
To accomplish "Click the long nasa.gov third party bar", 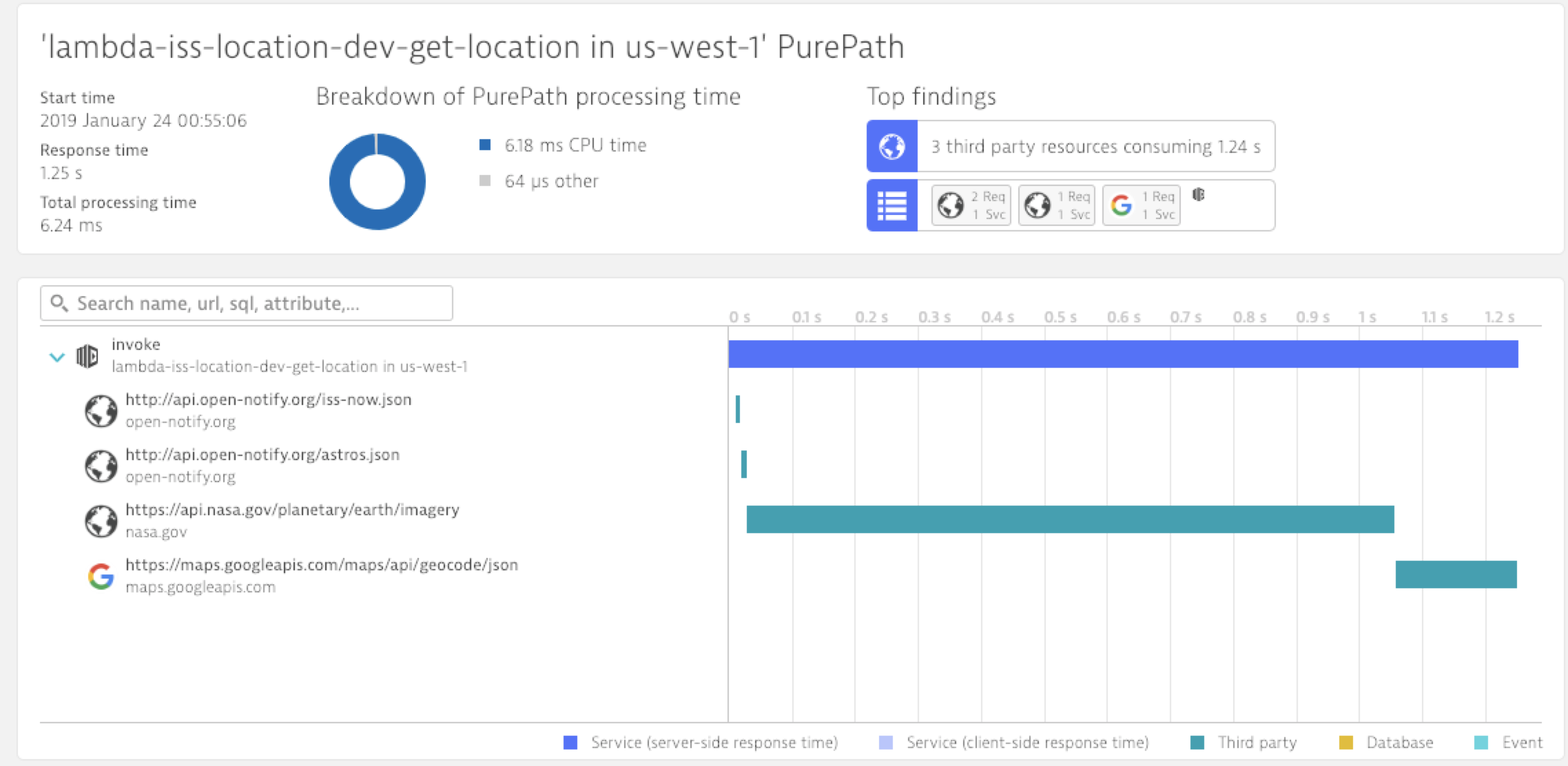I will tap(1070, 519).
